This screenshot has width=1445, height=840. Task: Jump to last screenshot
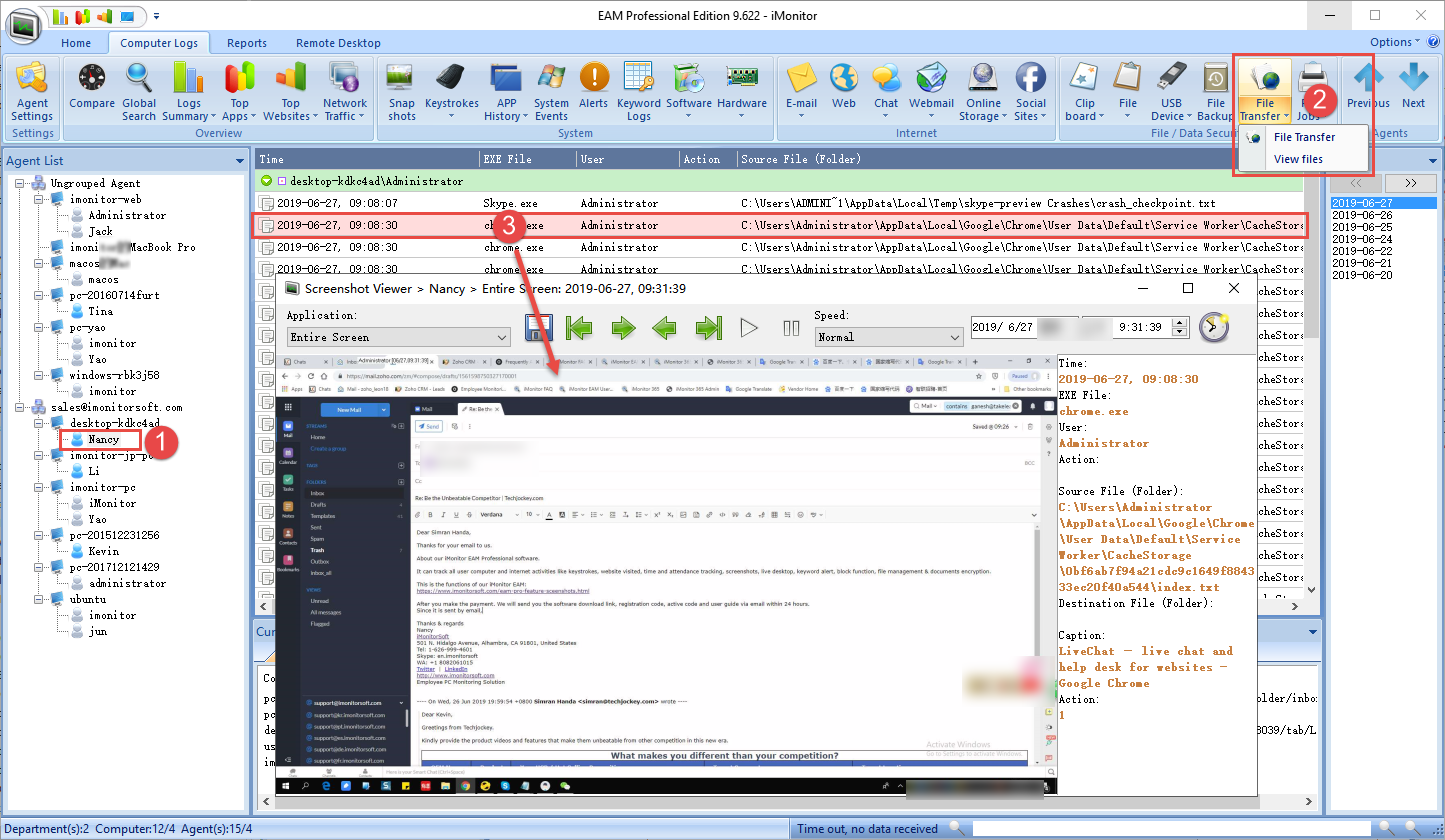(x=709, y=327)
